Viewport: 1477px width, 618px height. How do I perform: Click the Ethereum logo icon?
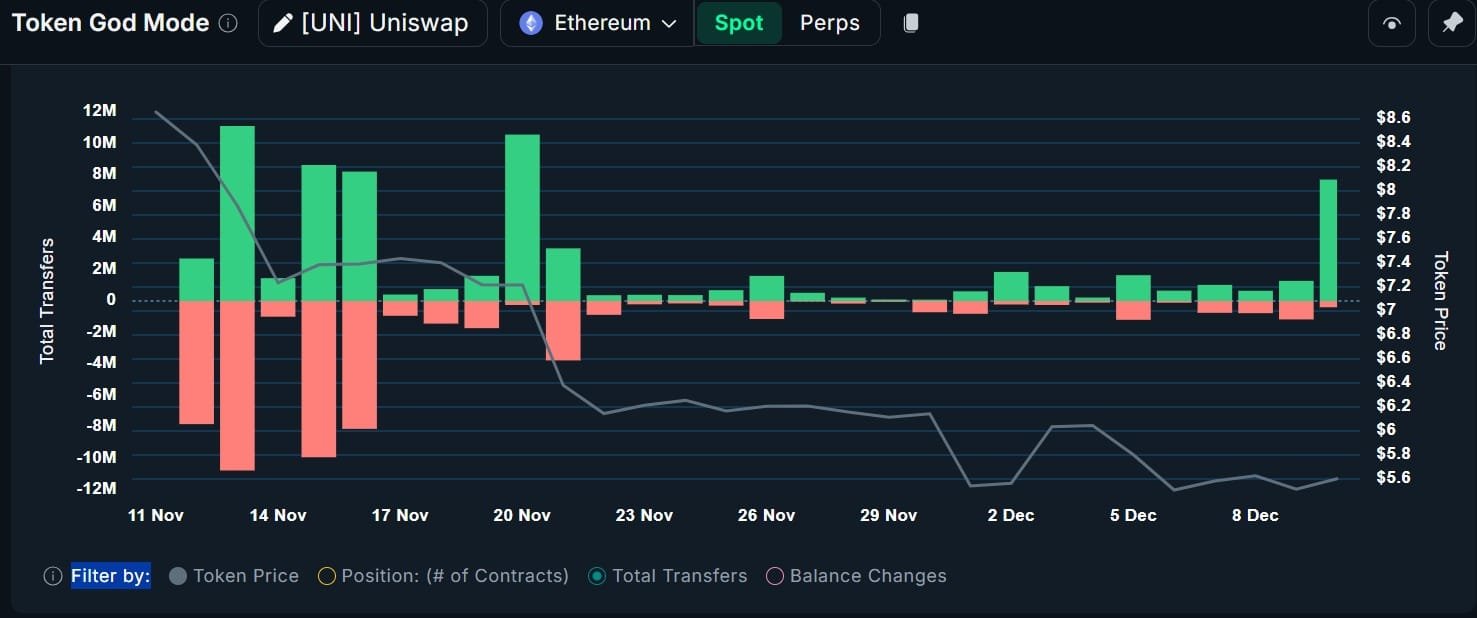530,23
